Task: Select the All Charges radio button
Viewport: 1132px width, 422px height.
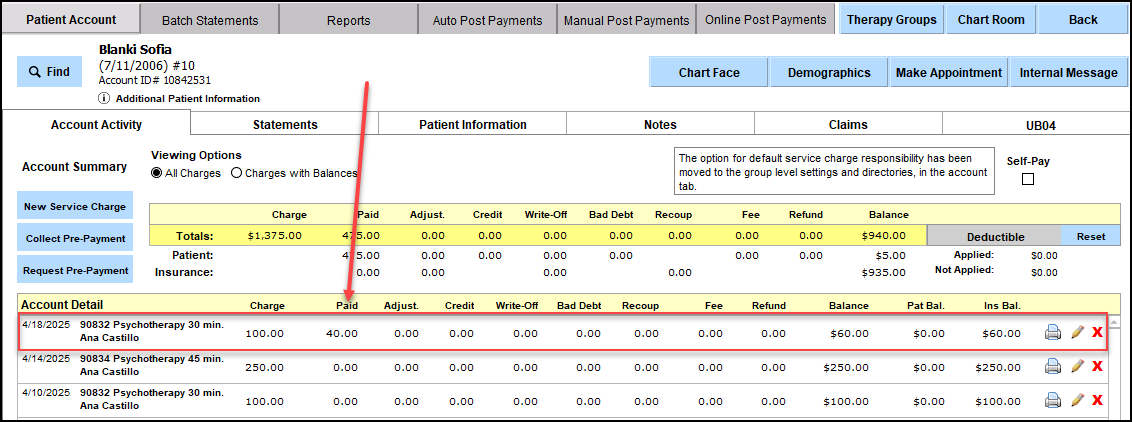Action: point(157,173)
